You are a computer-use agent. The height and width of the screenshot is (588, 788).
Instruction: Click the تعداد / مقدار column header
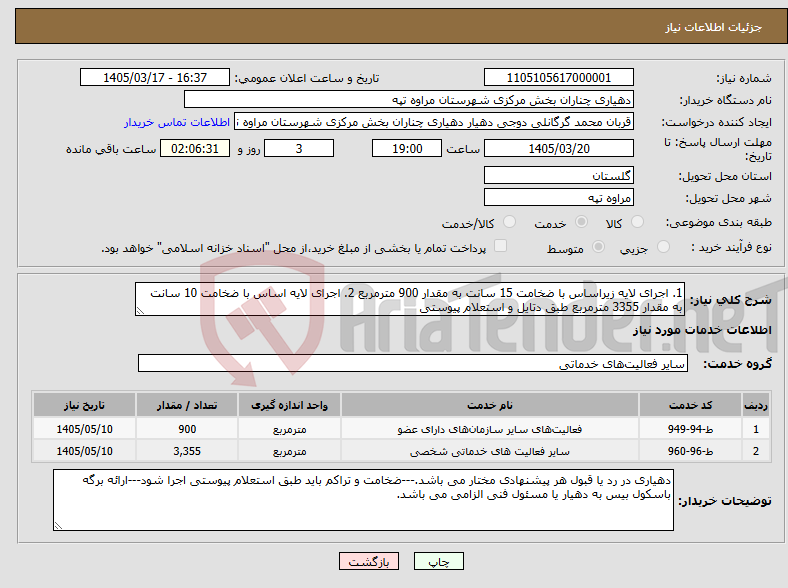187,405
